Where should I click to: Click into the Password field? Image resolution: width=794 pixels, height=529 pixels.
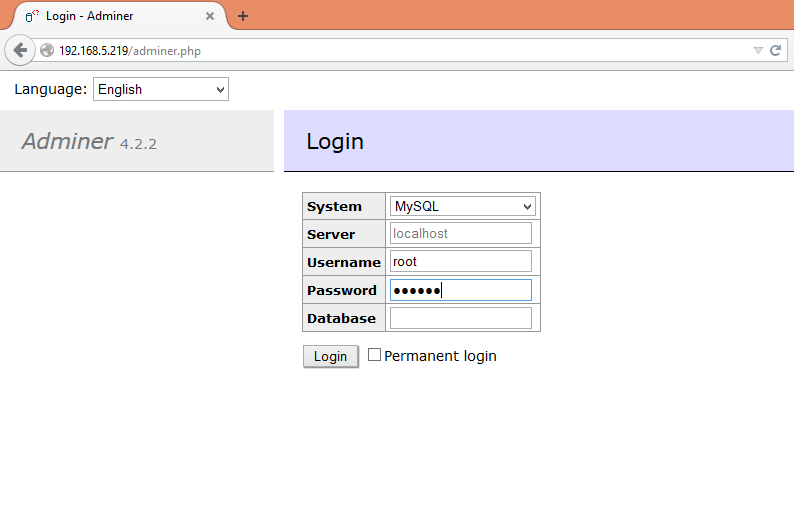click(x=460, y=290)
